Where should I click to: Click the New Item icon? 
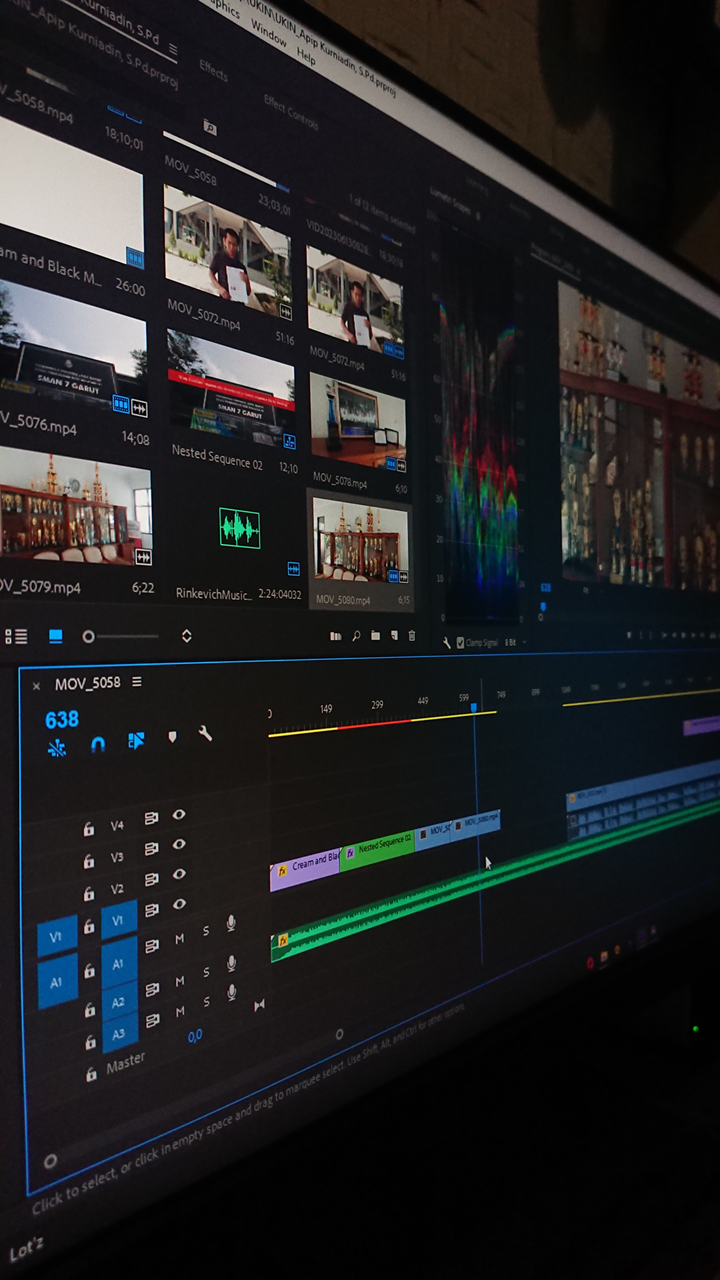click(394, 635)
